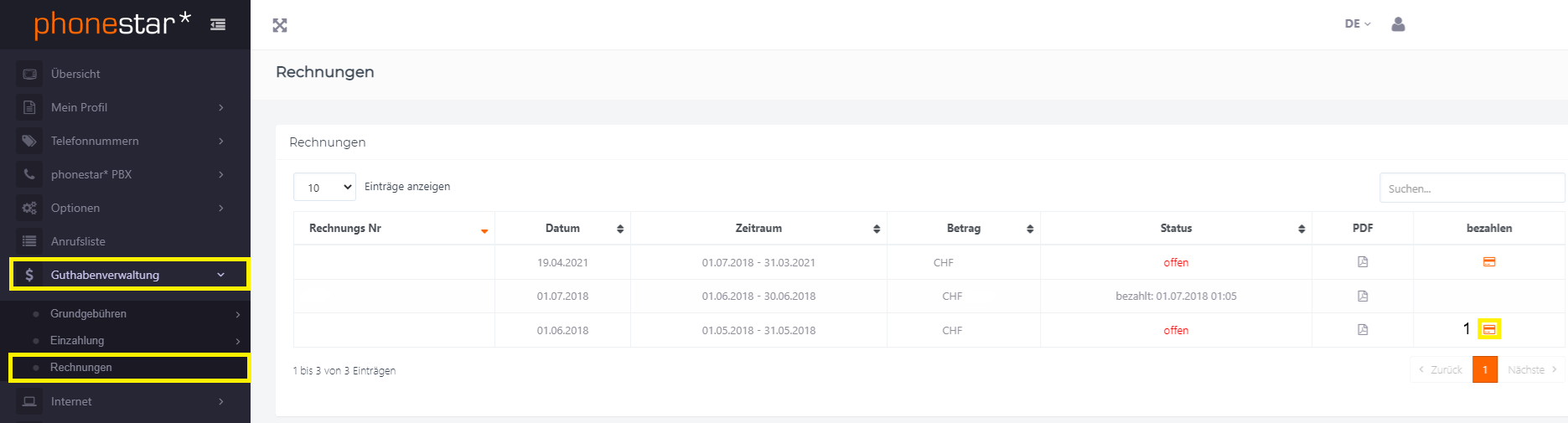Select page 1 in pagination
The image size is (1568, 423).
1485,369
